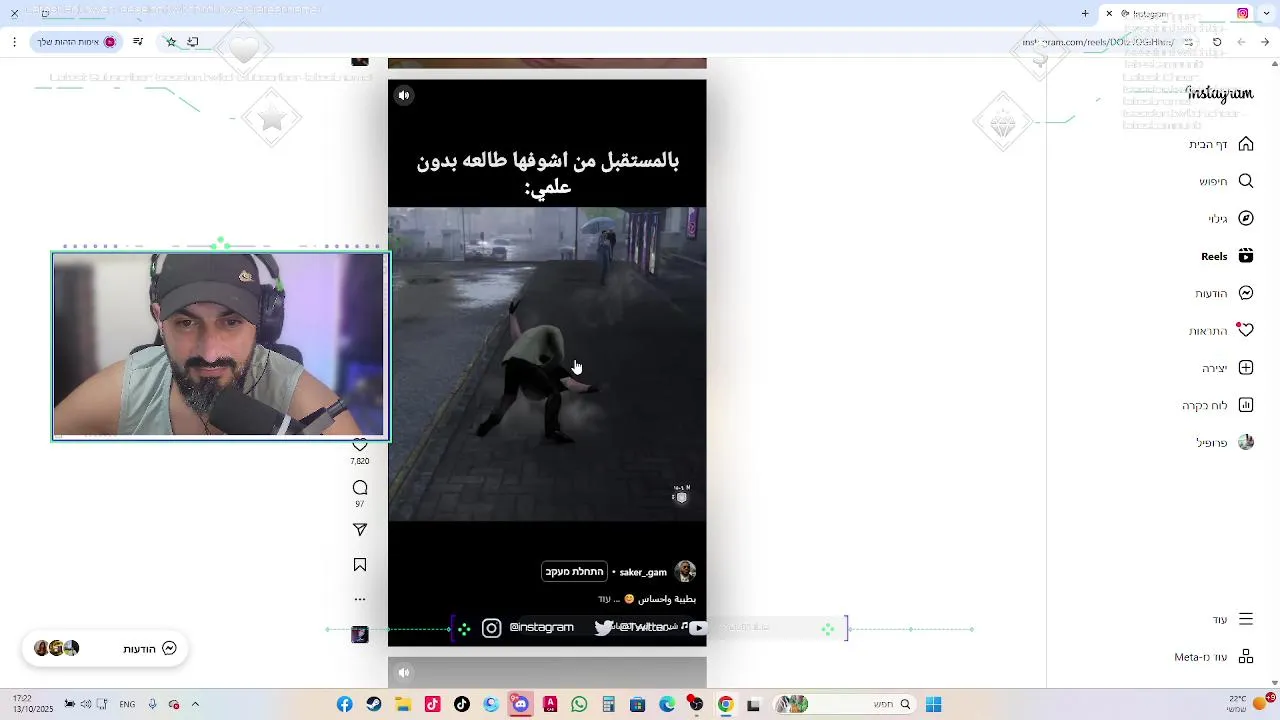The height and width of the screenshot is (720, 1280).
Task: Open the reel's three-dot options
Action: pyautogui.click(x=360, y=600)
